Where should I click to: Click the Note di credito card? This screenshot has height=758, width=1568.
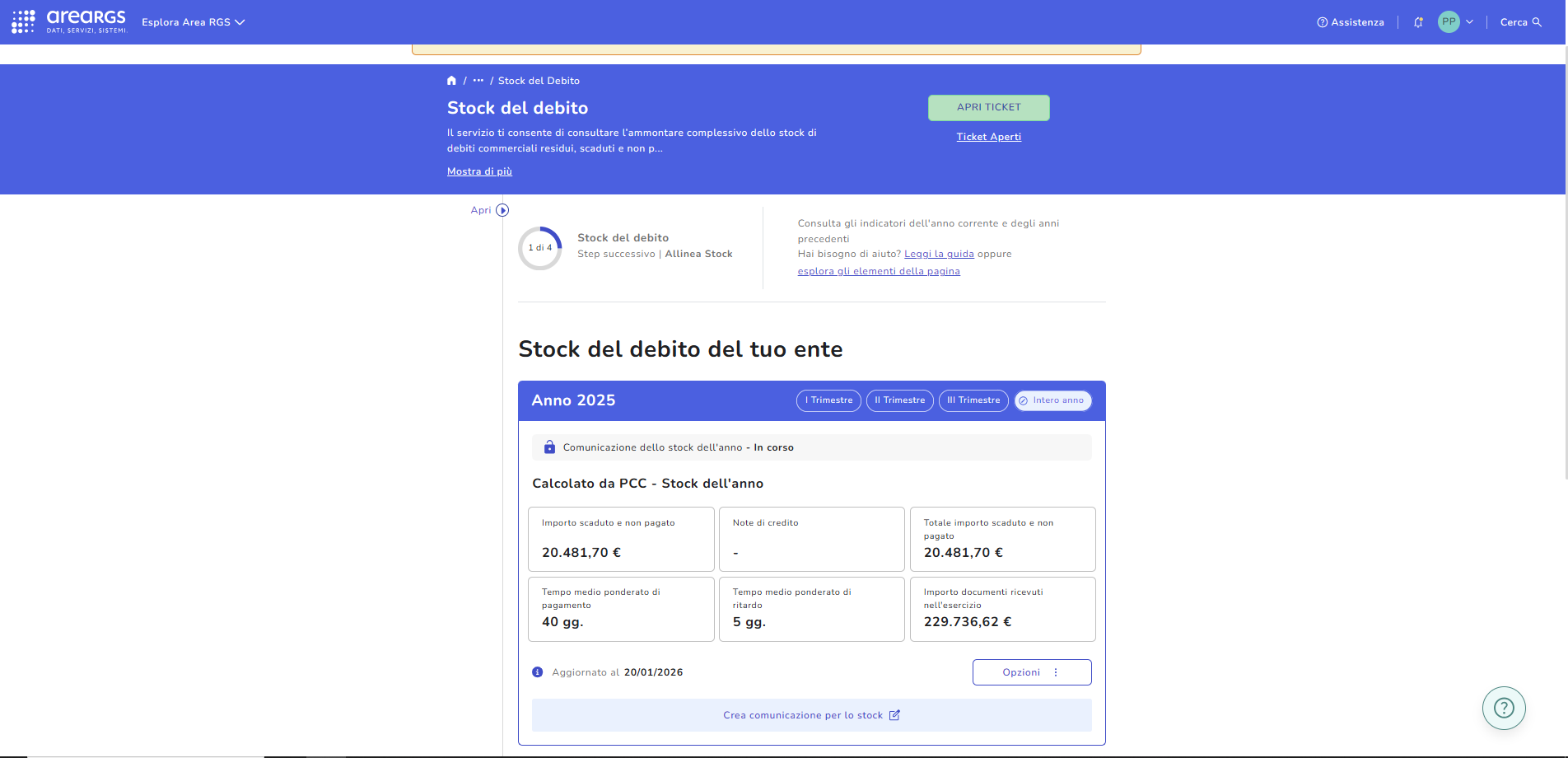point(812,539)
